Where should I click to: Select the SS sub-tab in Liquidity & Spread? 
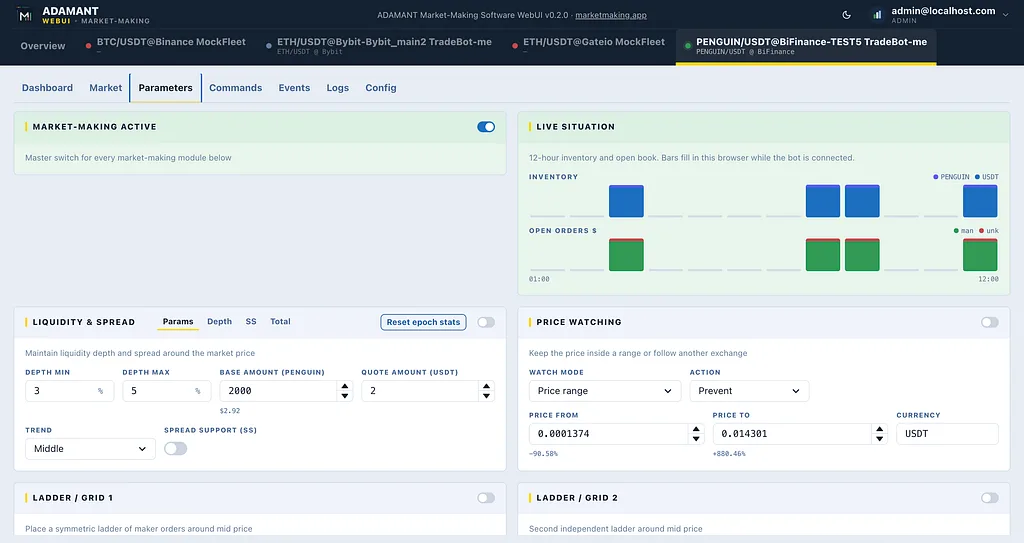point(251,321)
